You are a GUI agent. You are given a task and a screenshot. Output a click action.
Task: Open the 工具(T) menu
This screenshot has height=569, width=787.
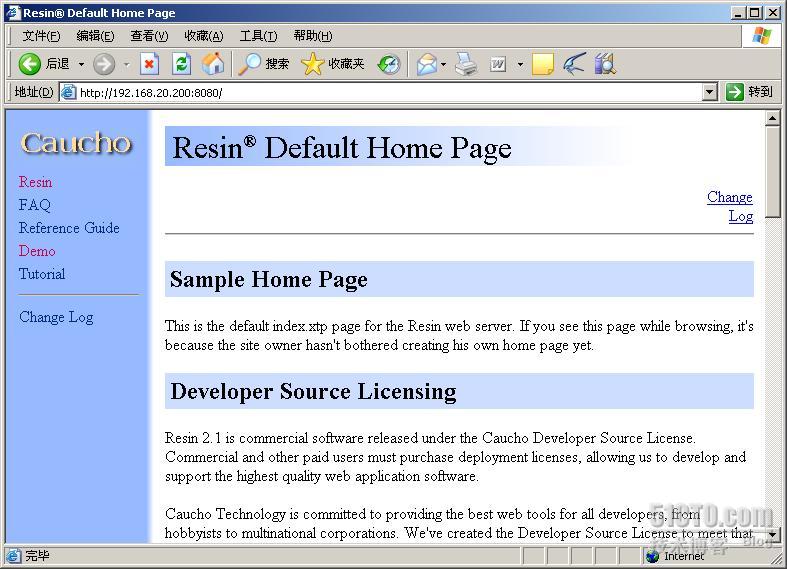258,36
